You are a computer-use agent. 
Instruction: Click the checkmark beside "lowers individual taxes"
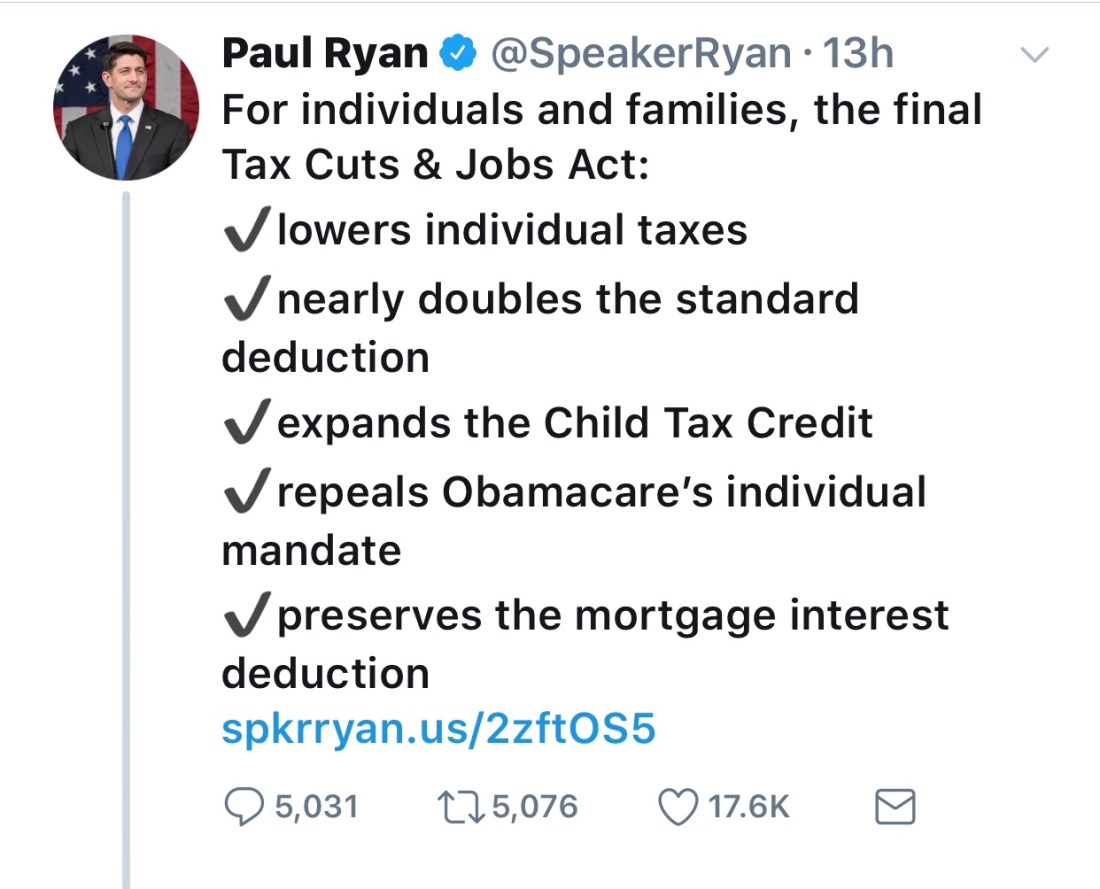click(x=246, y=231)
